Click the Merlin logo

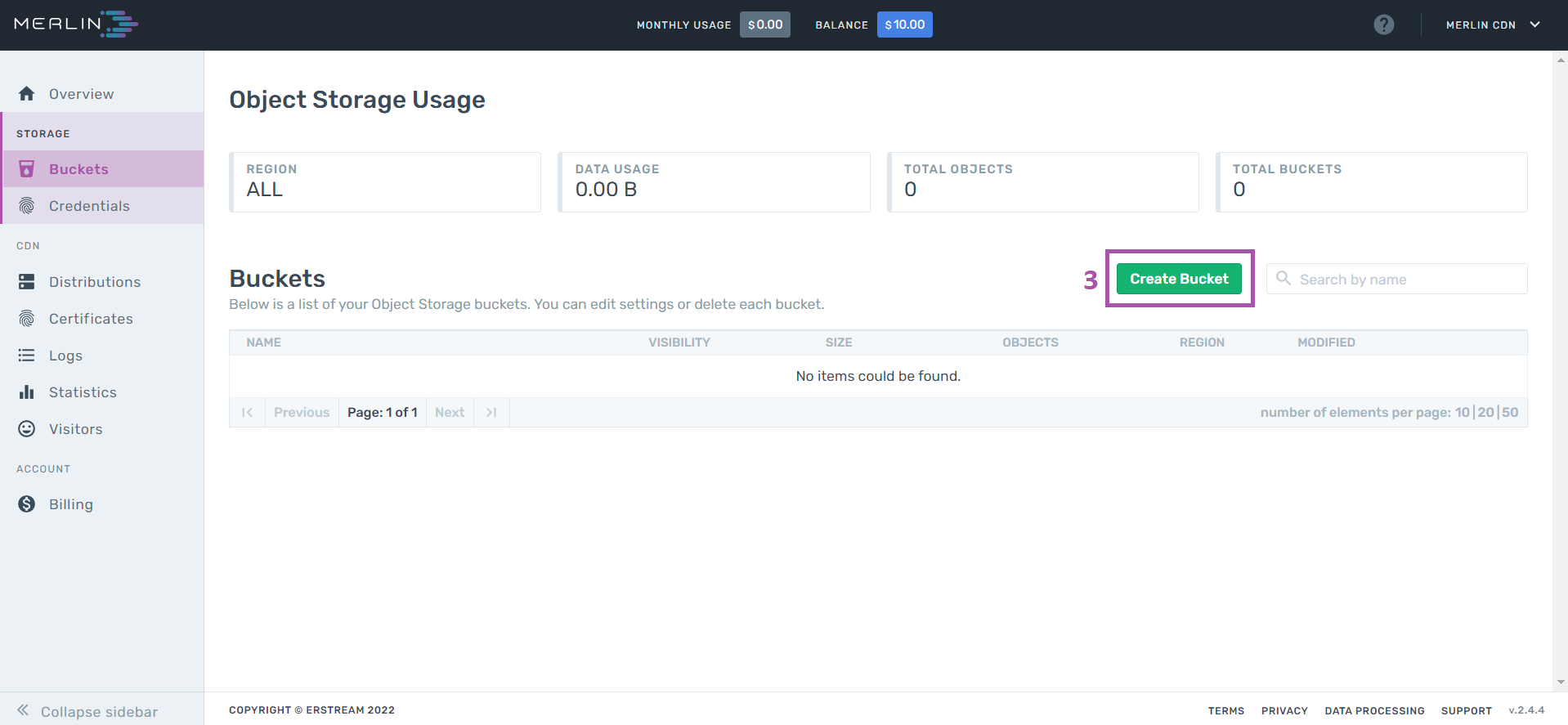(x=76, y=25)
